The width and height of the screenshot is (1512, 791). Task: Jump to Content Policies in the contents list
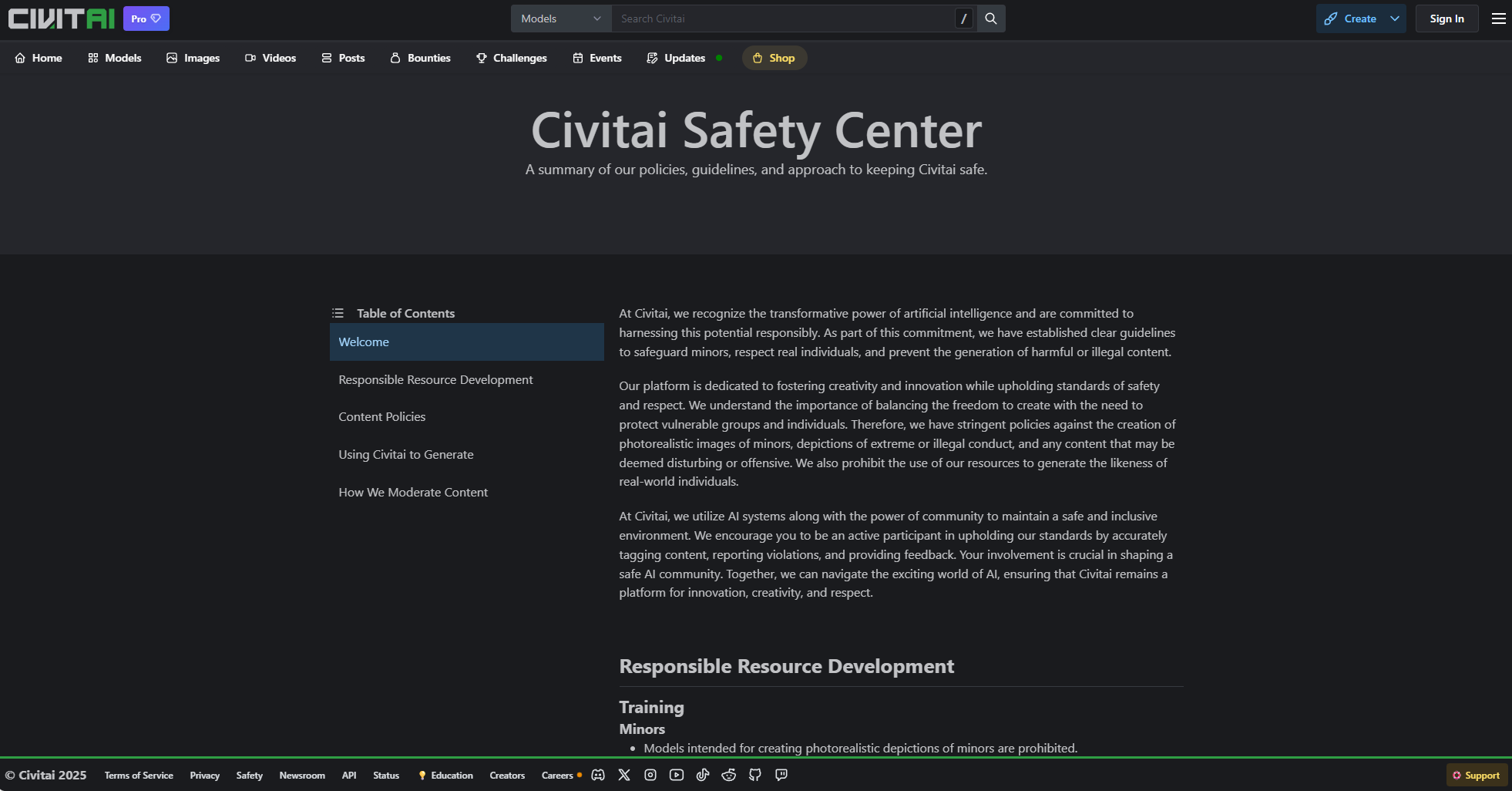(382, 417)
